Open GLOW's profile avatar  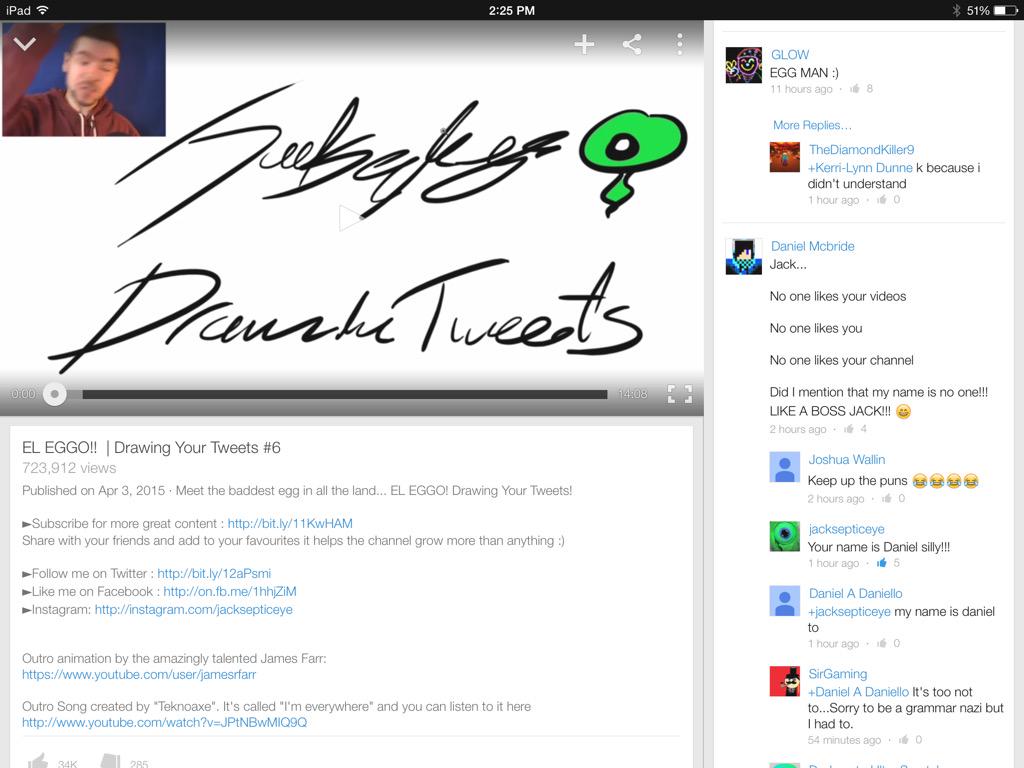(x=743, y=65)
